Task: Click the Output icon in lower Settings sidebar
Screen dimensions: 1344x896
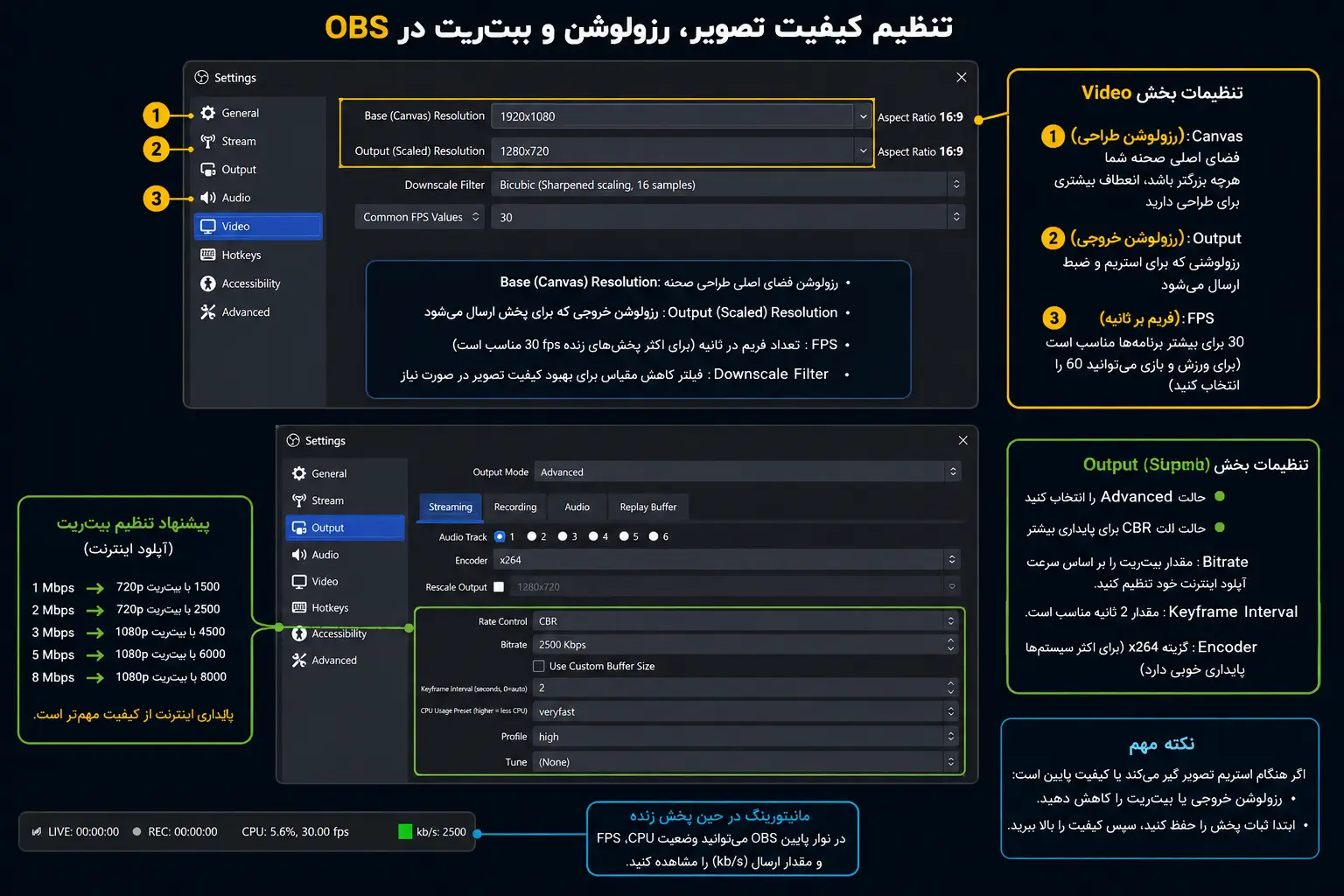Action: pos(298,528)
